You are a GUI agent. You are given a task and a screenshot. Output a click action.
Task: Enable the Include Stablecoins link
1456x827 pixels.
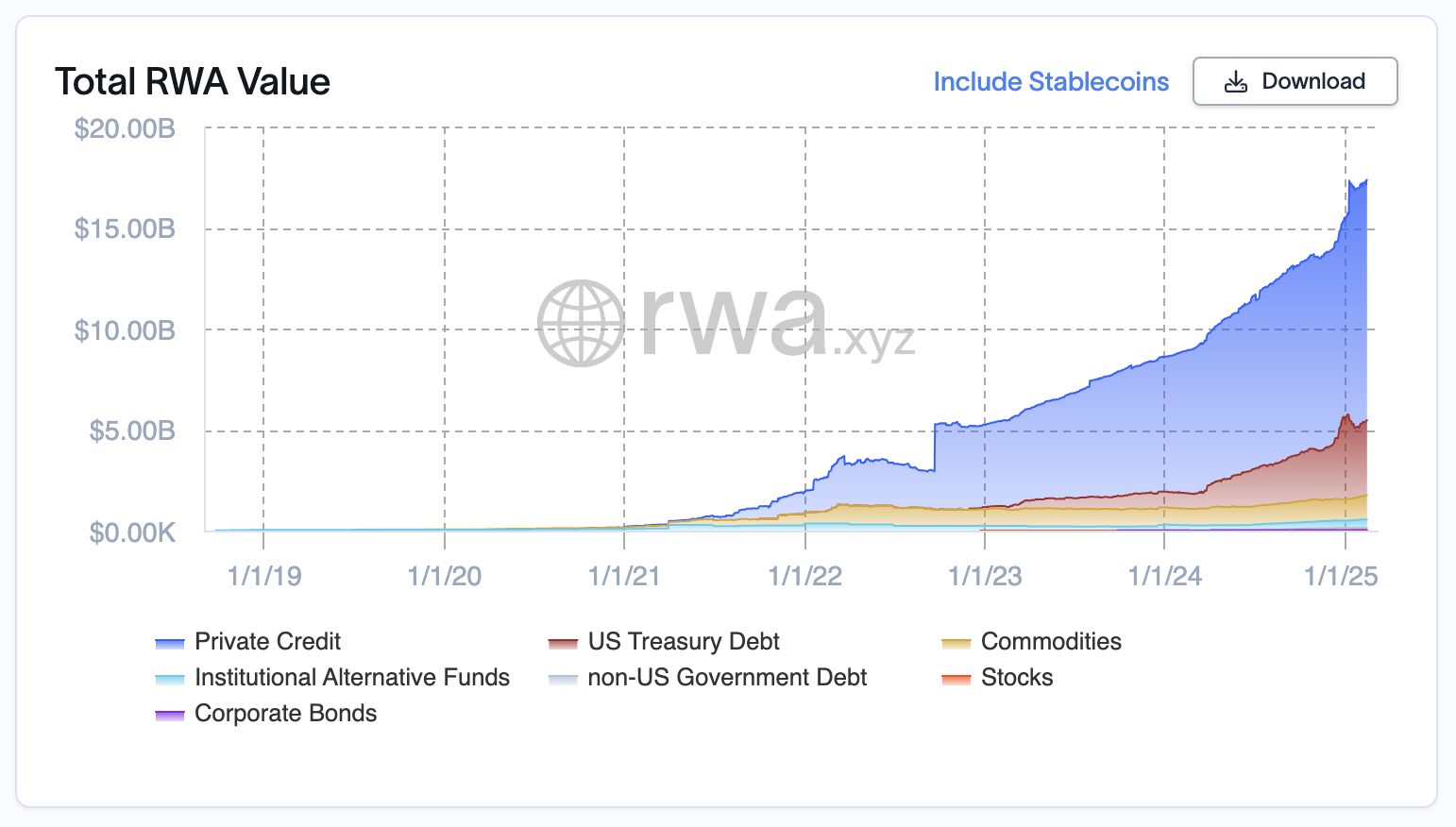click(x=1051, y=82)
